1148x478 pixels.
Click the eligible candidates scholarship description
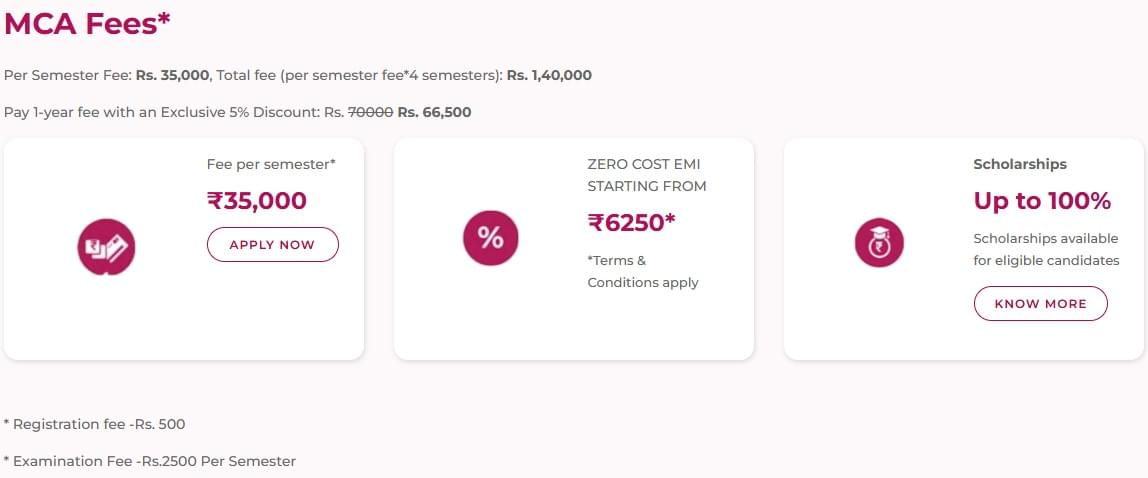click(1046, 250)
